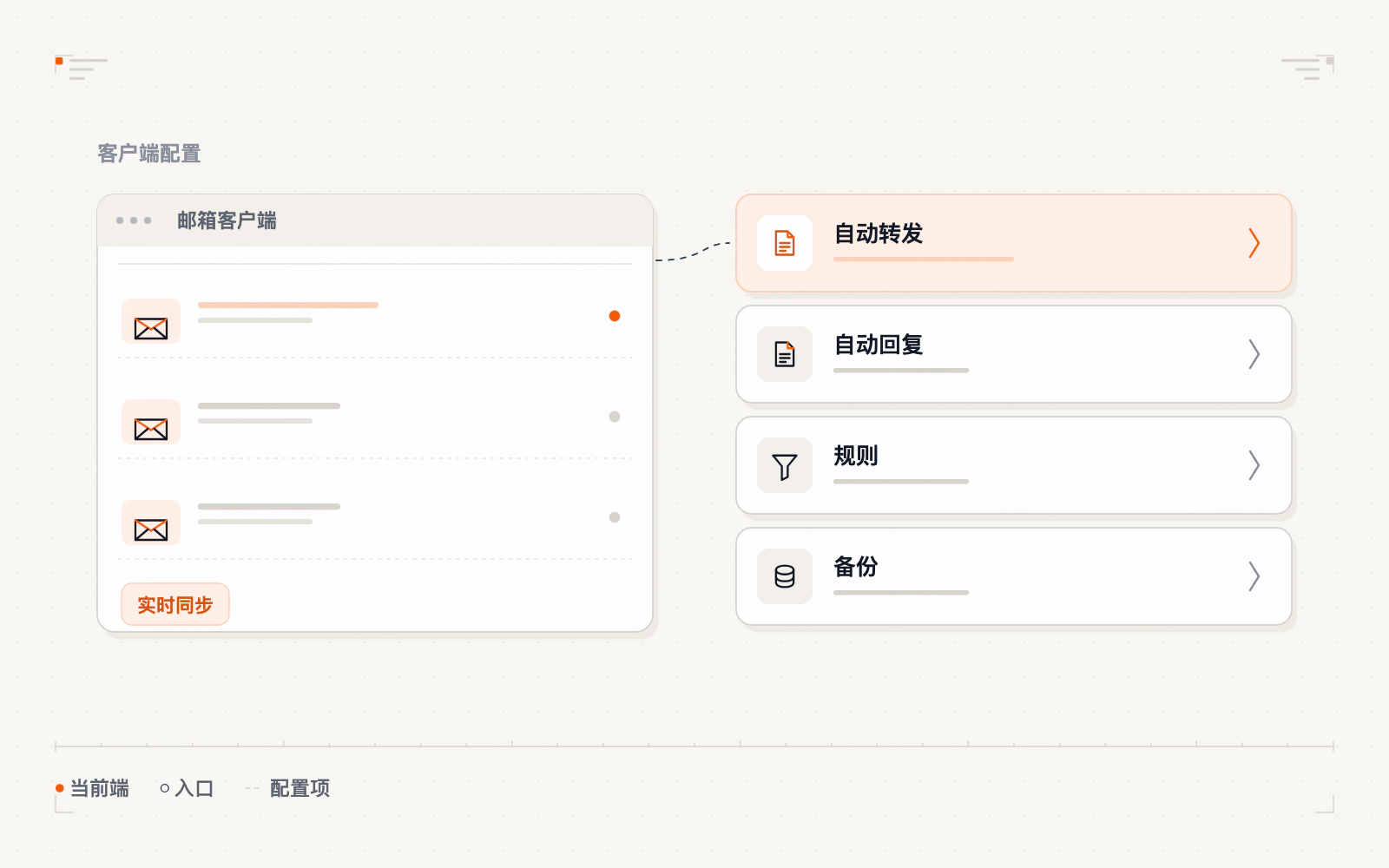Image resolution: width=1389 pixels, height=868 pixels.
Task: Select the 规则 label
Action: click(x=856, y=456)
